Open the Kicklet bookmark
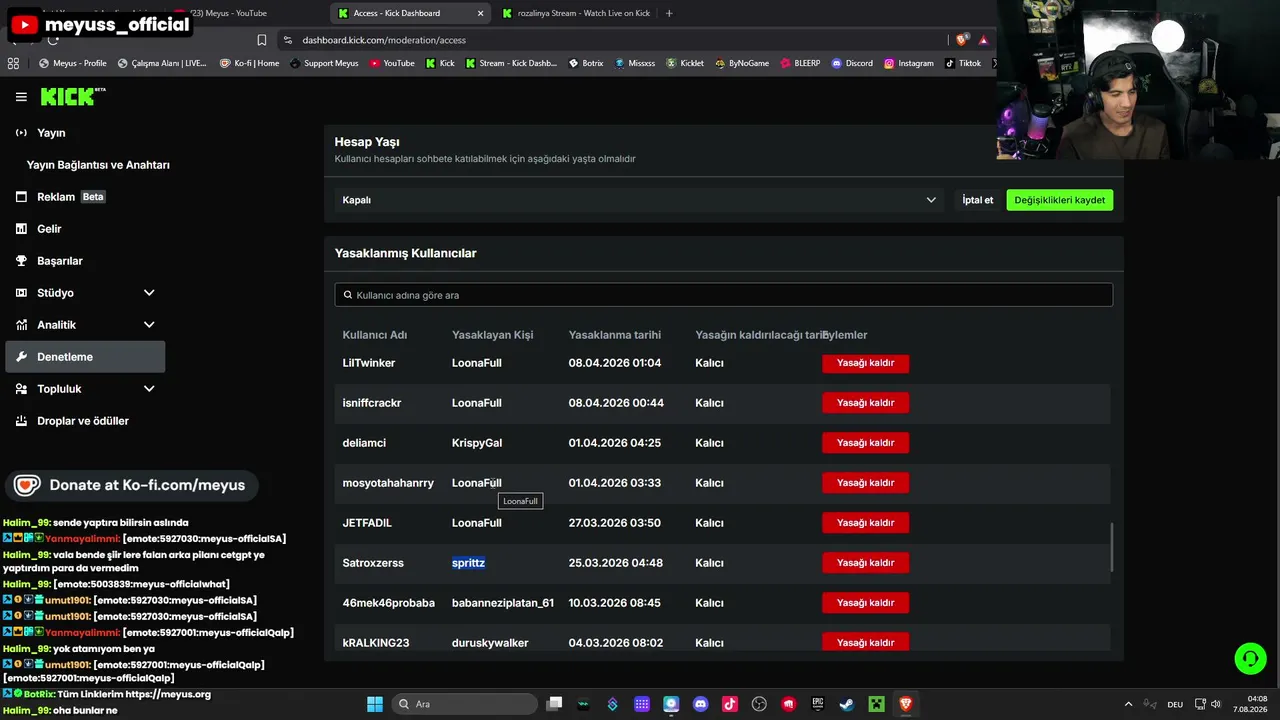Viewport: 1280px width, 720px height. tap(685, 63)
